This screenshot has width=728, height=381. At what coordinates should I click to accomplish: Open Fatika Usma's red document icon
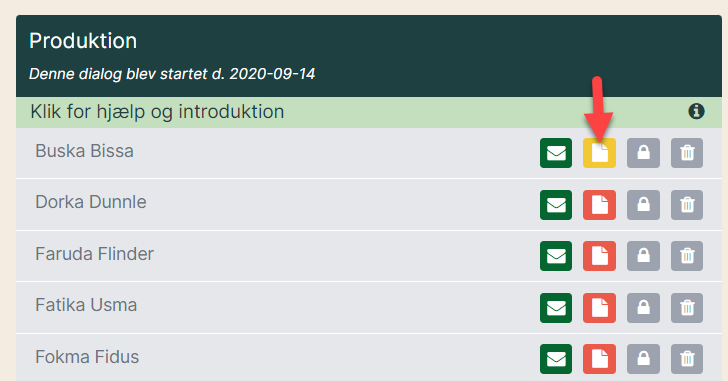click(x=599, y=308)
